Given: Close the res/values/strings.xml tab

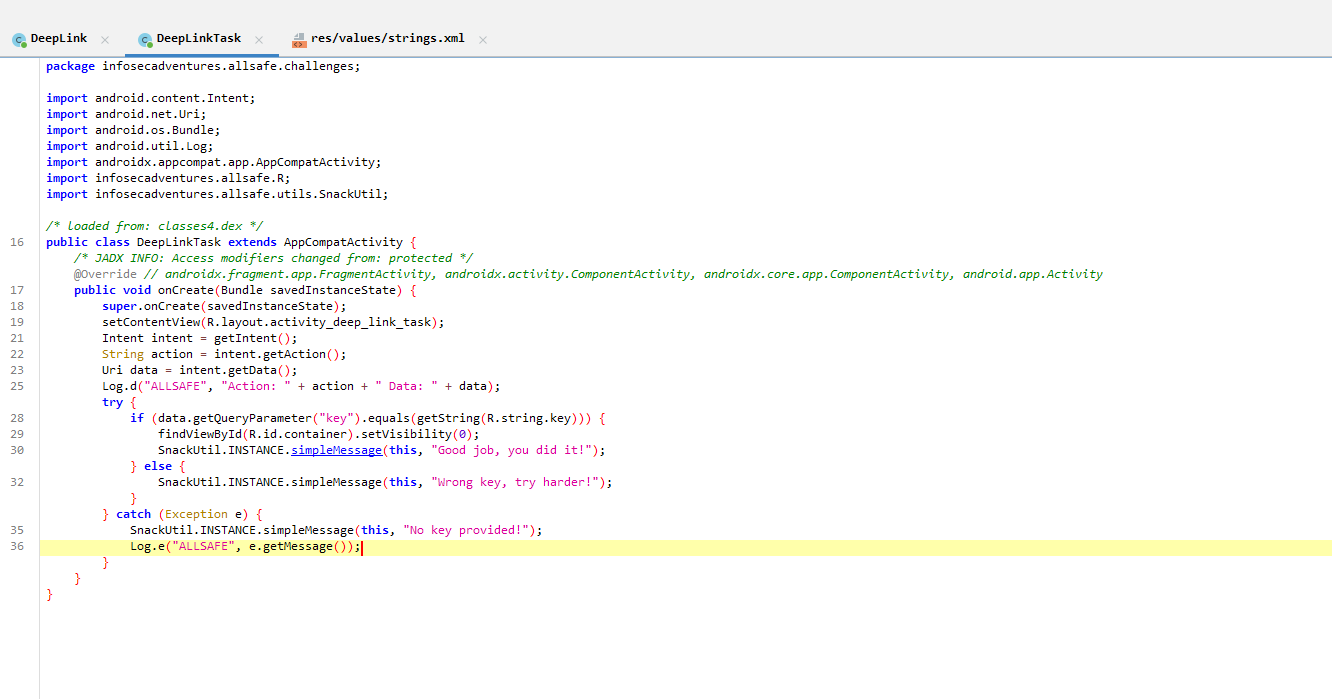Looking at the screenshot, I should click(x=483, y=40).
